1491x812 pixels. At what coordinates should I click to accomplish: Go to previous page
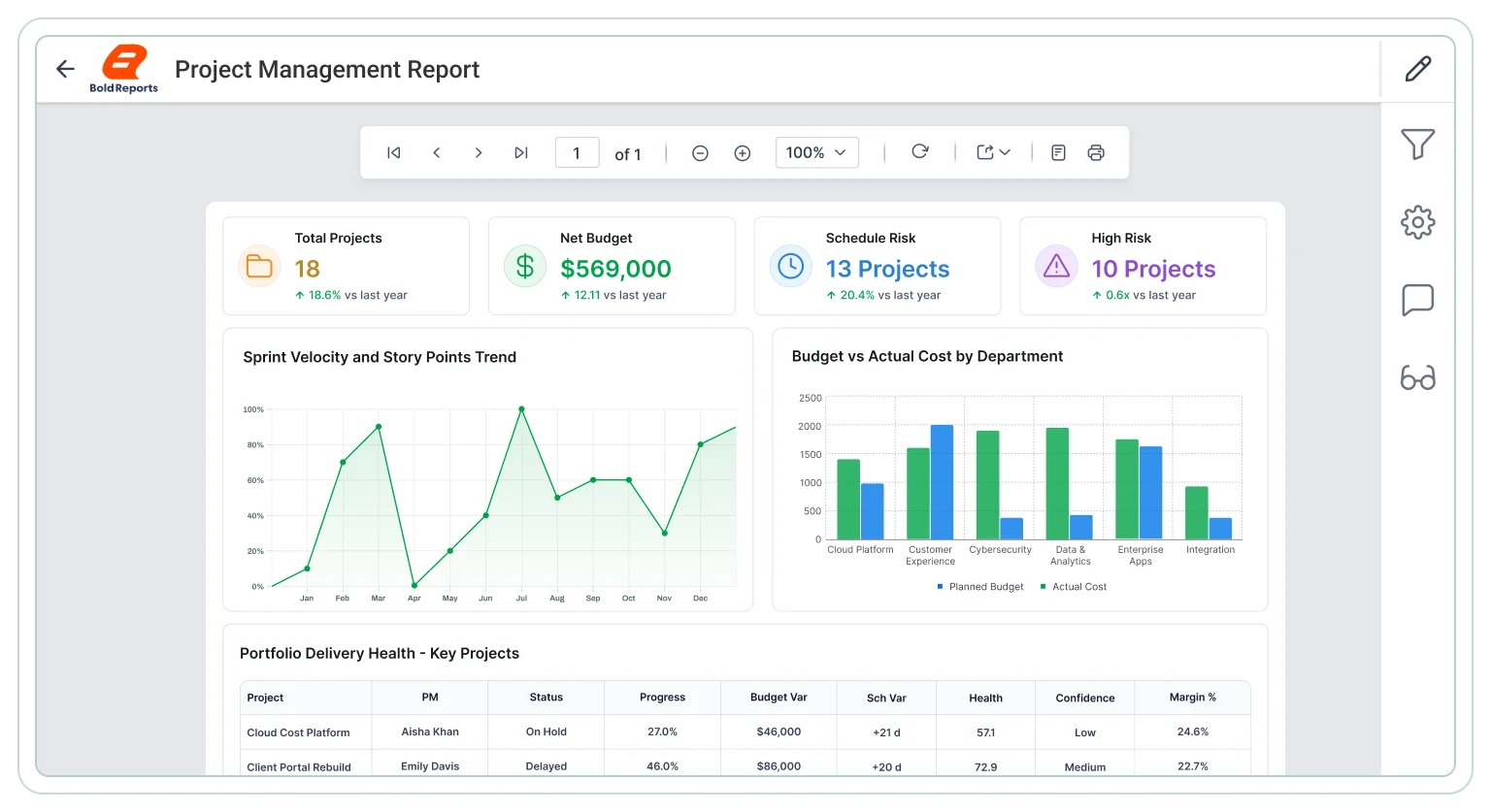point(437,152)
